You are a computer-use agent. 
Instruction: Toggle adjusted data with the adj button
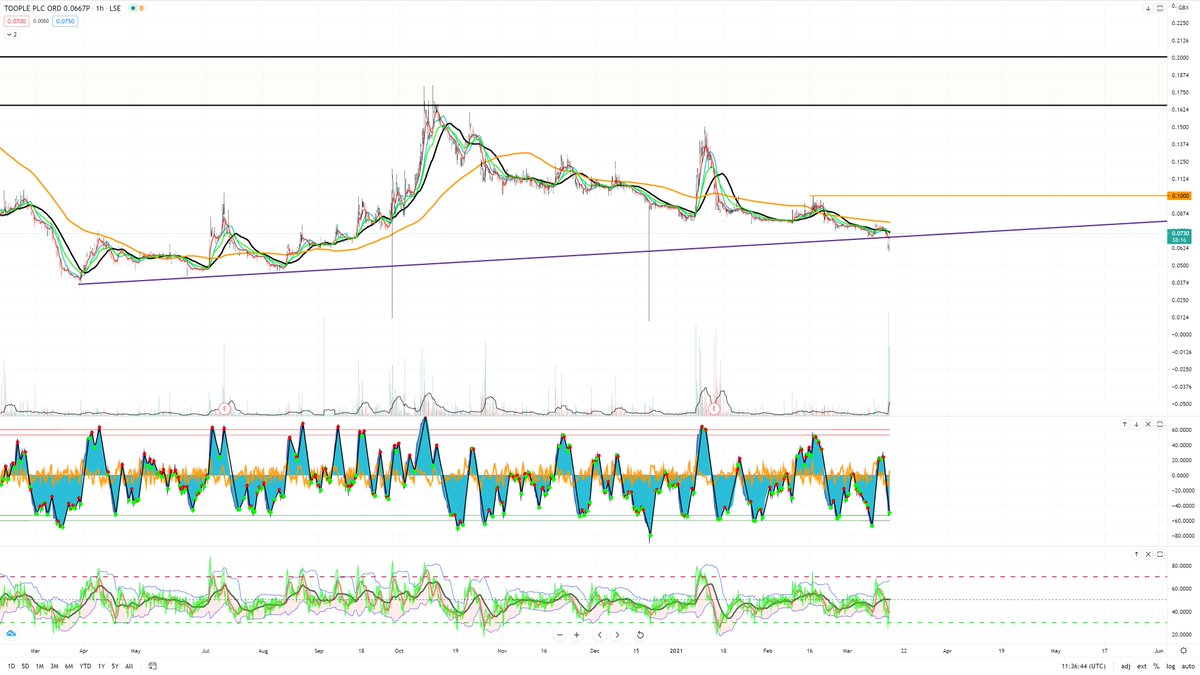[x=1126, y=665]
